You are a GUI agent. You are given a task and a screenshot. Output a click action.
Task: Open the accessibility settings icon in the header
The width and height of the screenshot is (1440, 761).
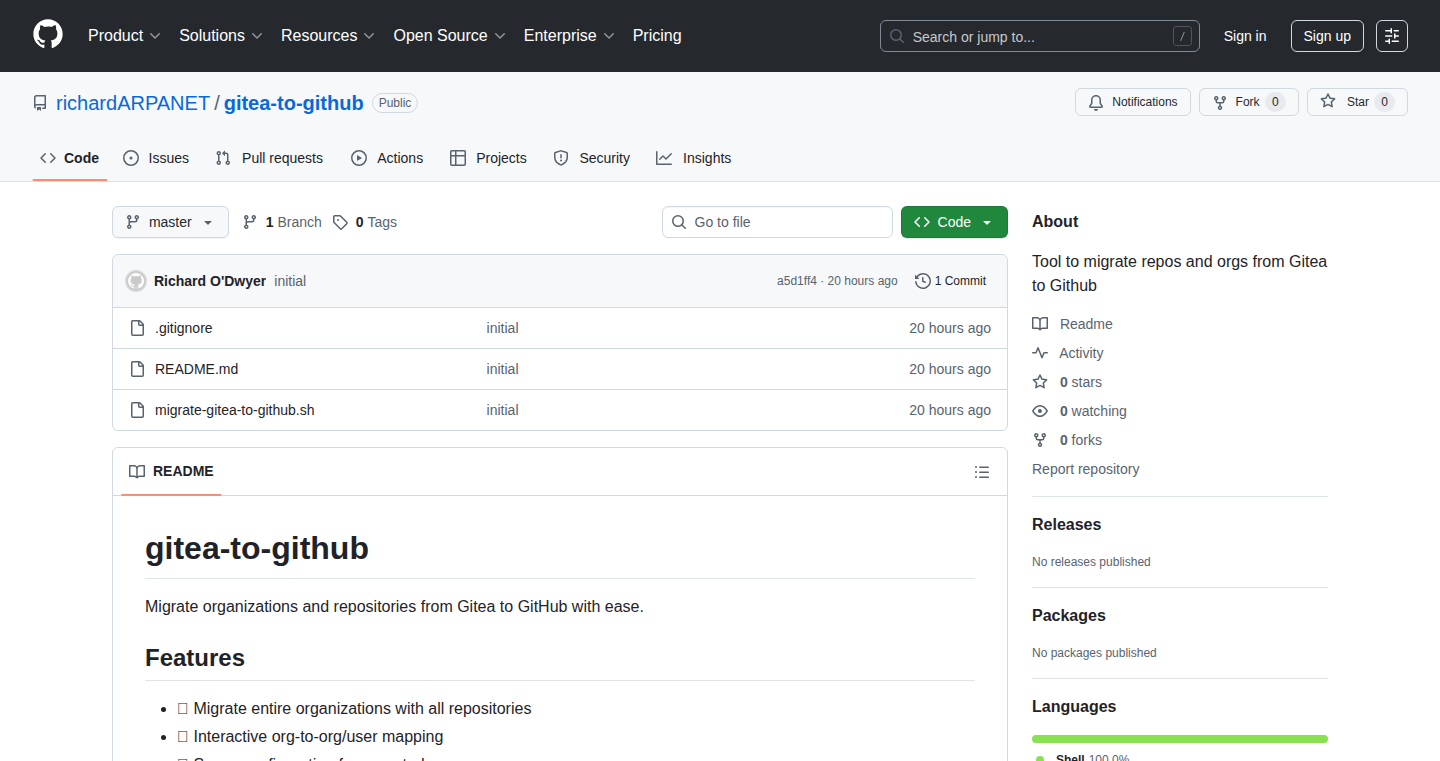(1392, 36)
